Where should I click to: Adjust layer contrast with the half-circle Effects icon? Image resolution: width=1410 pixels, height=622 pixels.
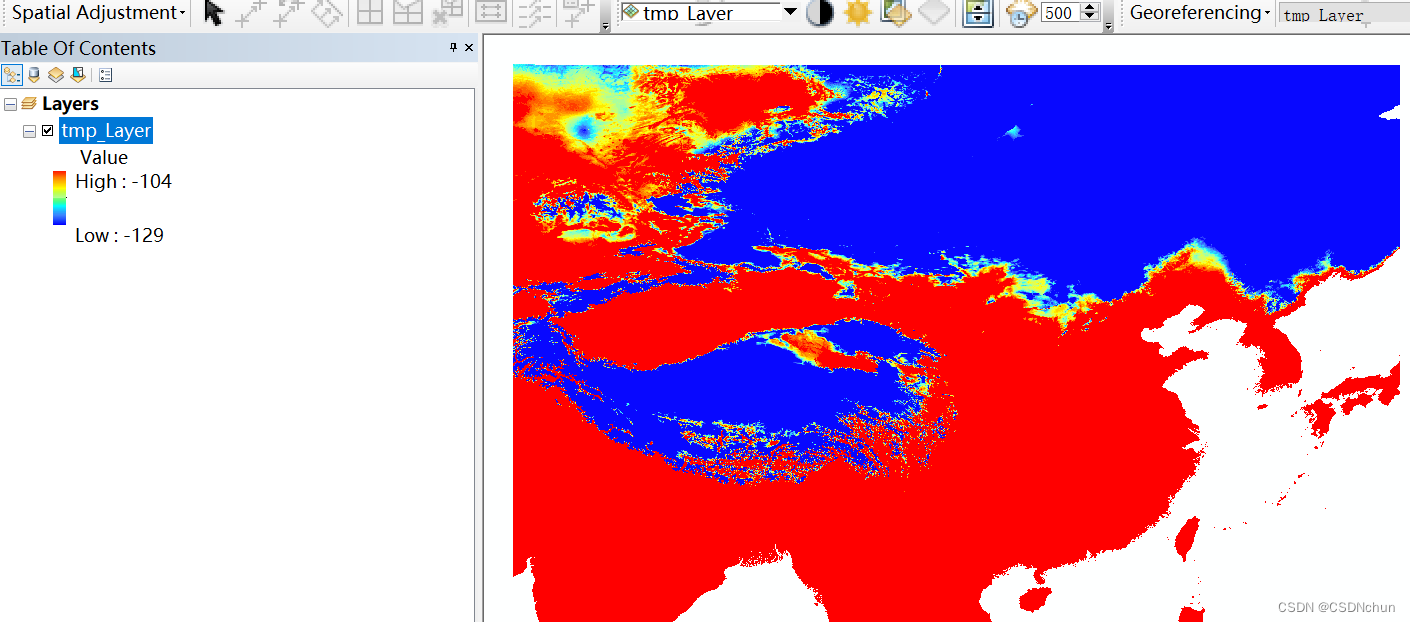(820, 12)
